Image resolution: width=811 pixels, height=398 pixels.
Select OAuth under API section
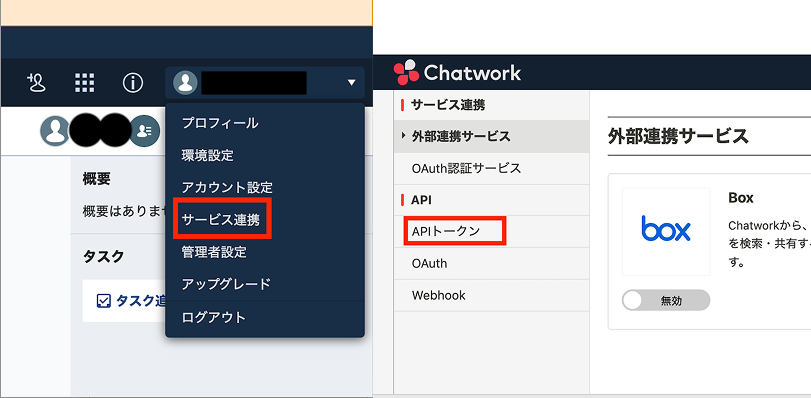click(x=491, y=263)
